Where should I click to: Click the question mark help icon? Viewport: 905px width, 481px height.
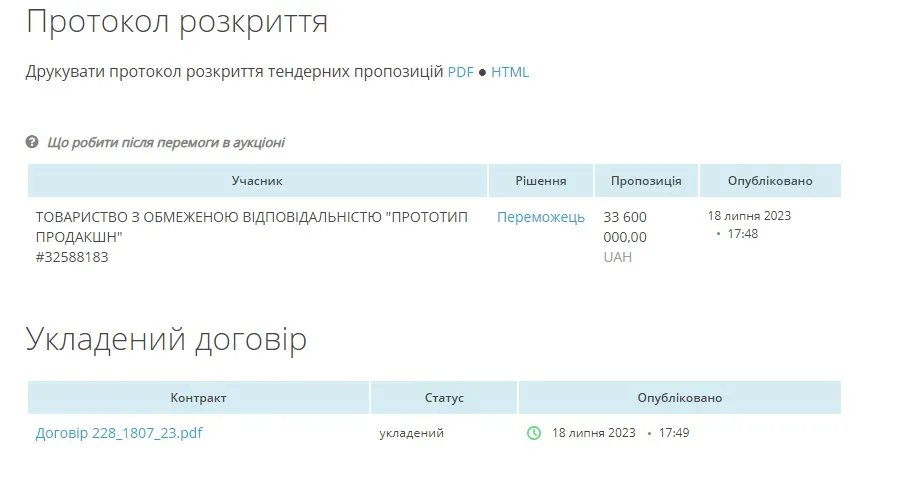pyautogui.click(x=32, y=142)
